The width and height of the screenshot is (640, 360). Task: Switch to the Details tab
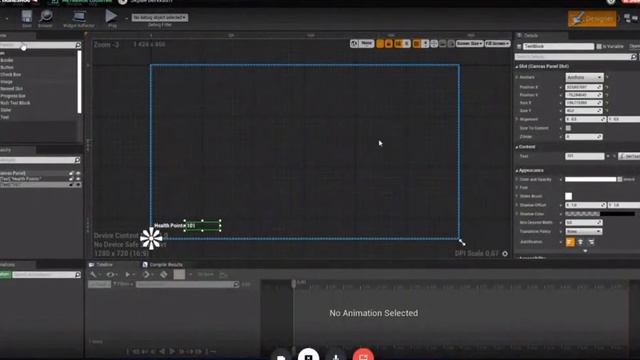coord(531,36)
